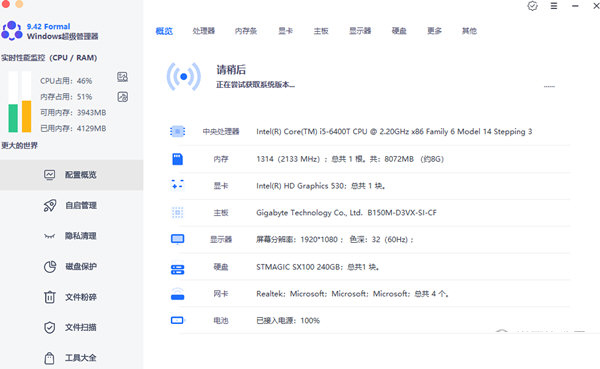
Task: Click the 9.42 Formal version label
Action: [49, 26]
